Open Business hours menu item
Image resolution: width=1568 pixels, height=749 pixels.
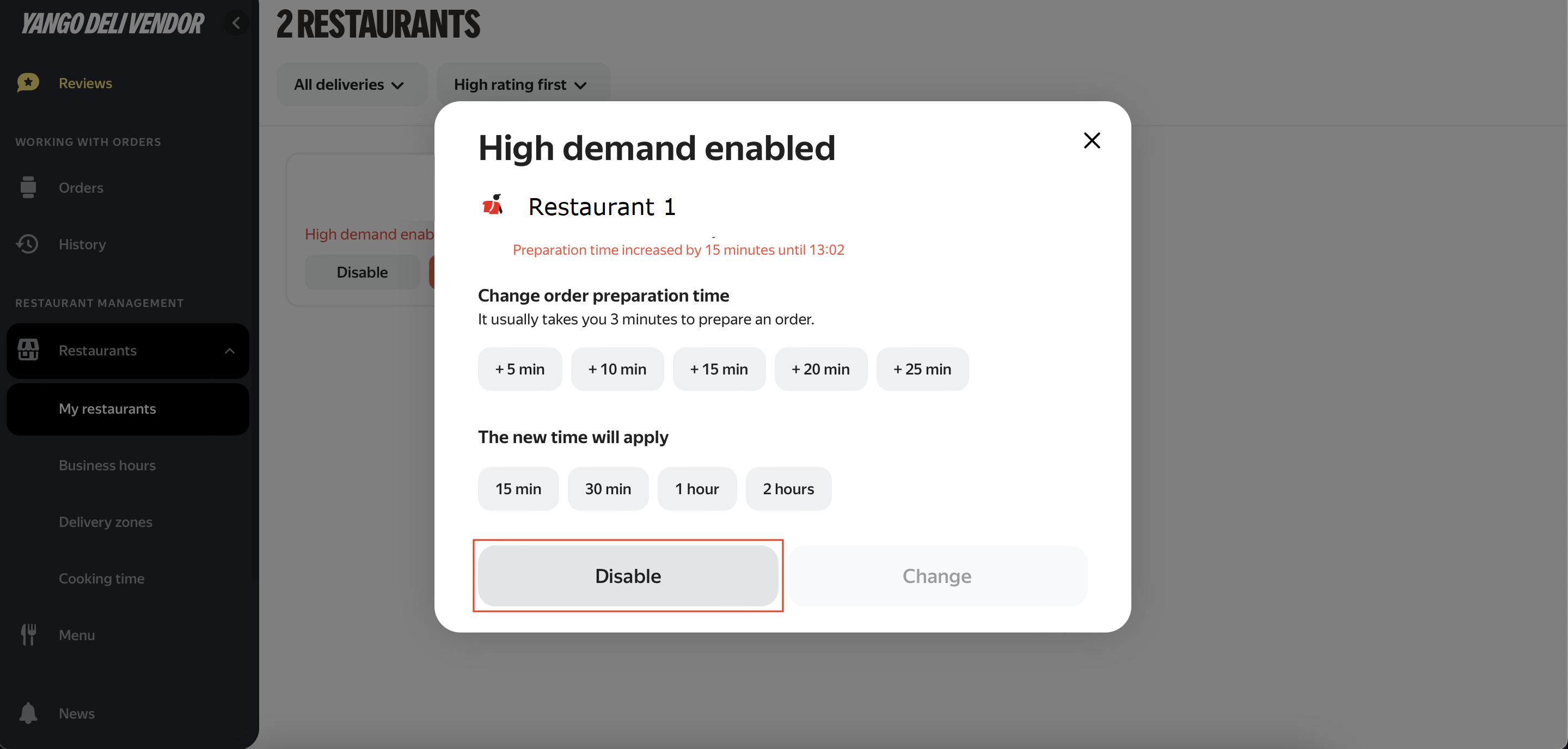coord(107,465)
